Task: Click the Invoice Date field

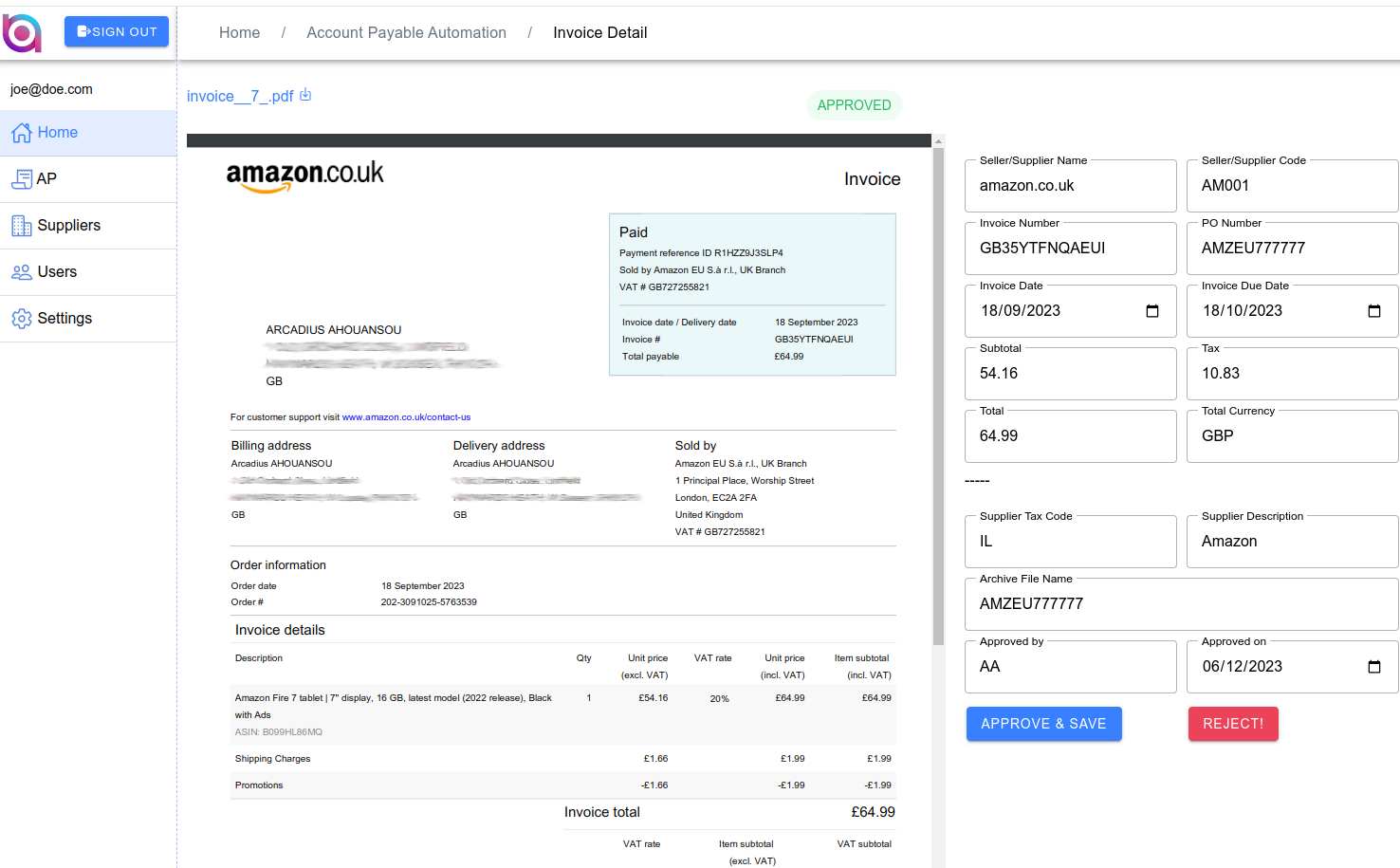Action: pyautogui.click(x=1071, y=311)
